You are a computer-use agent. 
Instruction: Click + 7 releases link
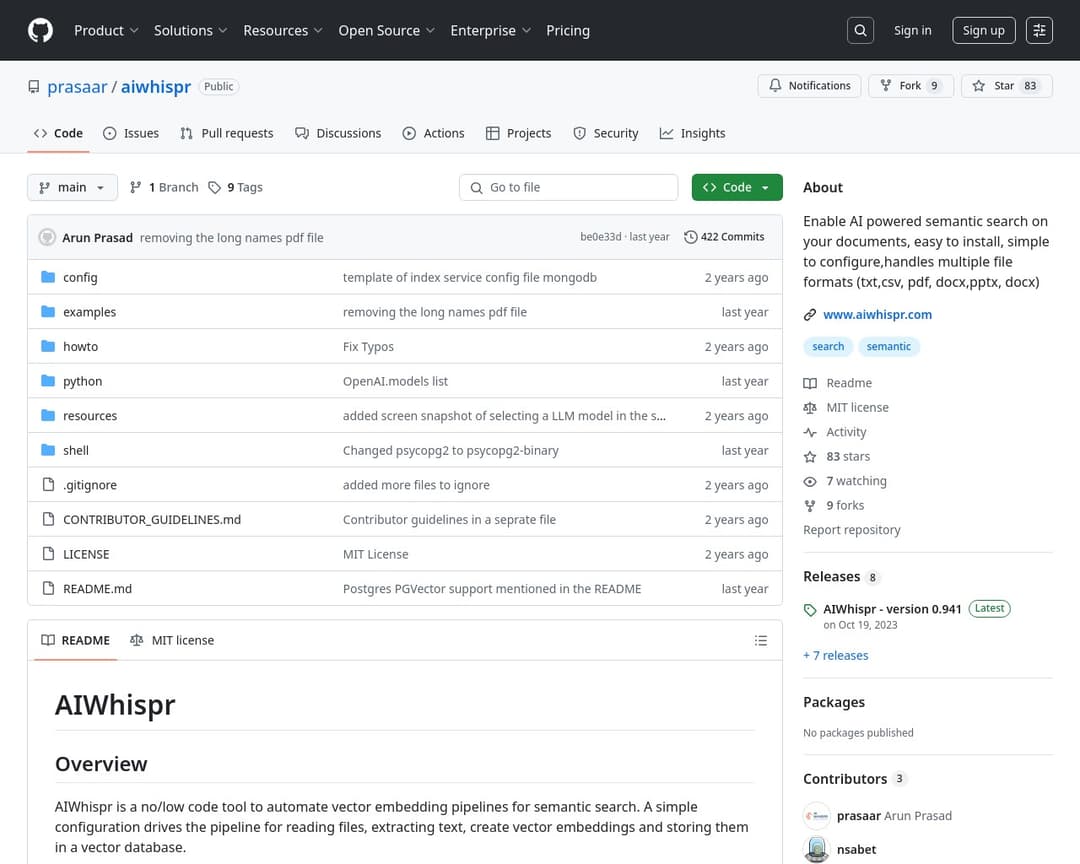tap(835, 655)
